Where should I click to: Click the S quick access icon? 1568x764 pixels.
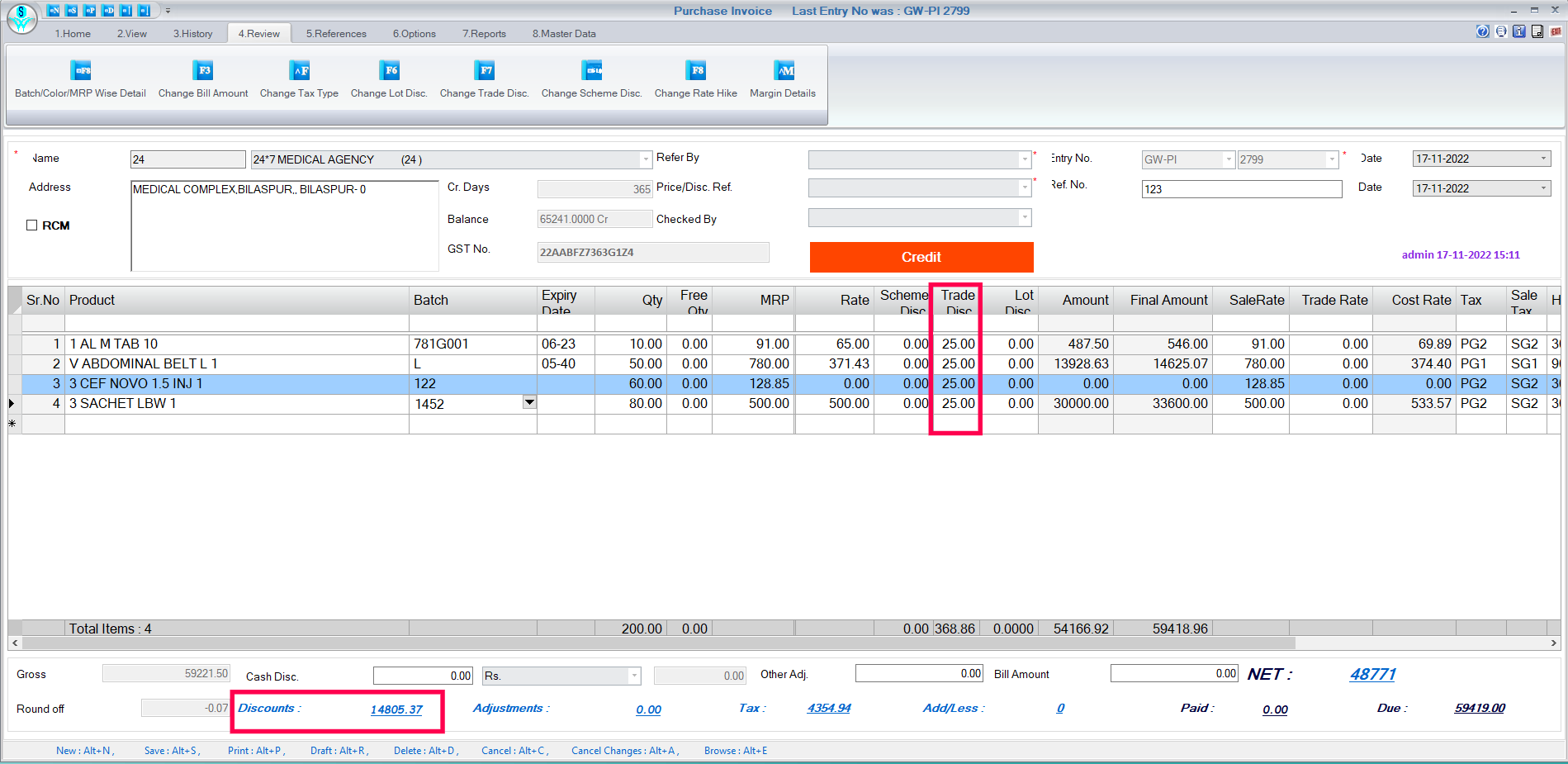pyautogui.click(x=72, y=11)
